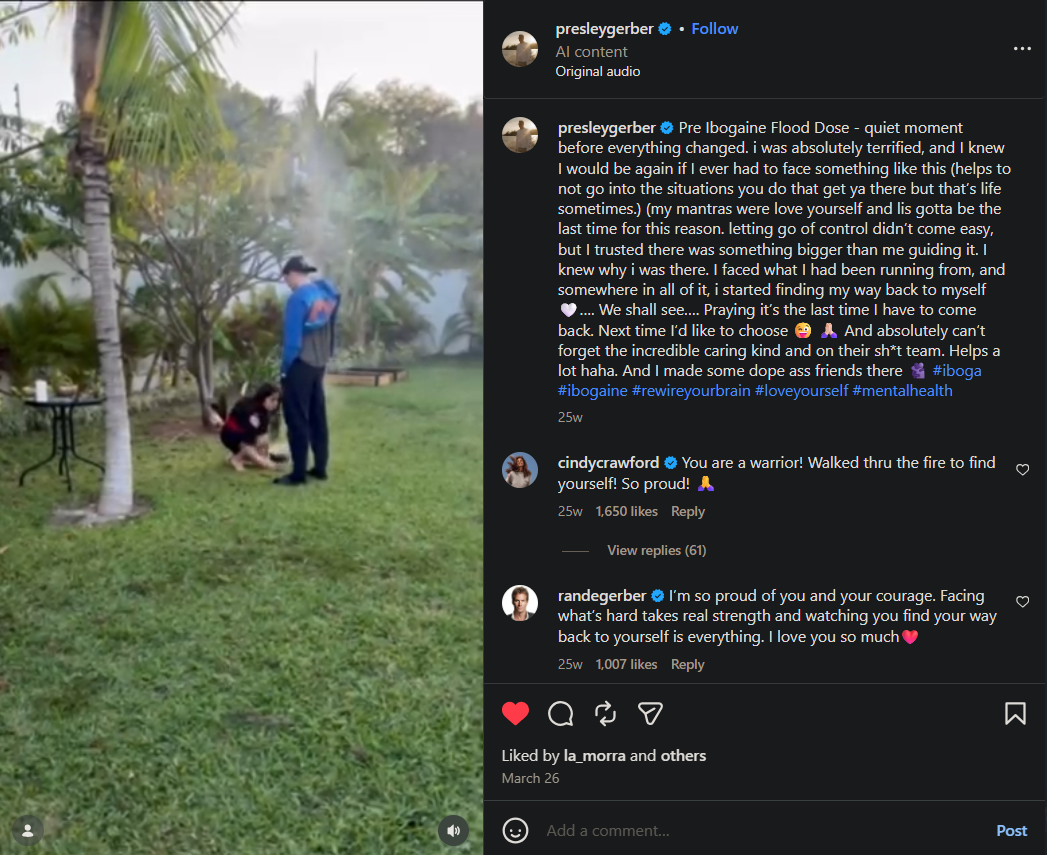Share post via paper plane icon
The height and width of the screenshot is (855, 1047).
point(650,713)
